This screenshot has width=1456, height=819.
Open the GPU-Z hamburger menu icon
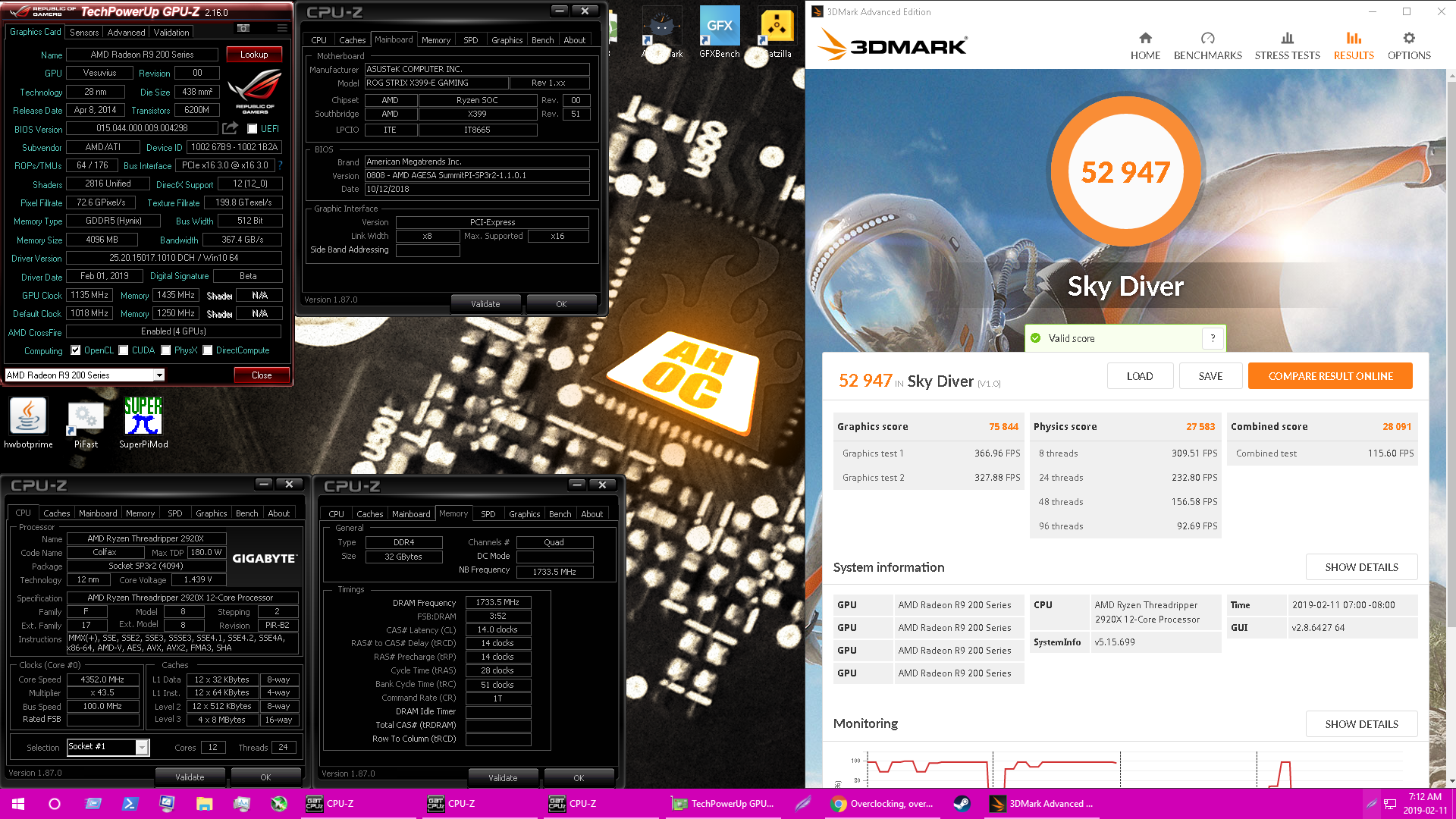click(x=282, y=28)
